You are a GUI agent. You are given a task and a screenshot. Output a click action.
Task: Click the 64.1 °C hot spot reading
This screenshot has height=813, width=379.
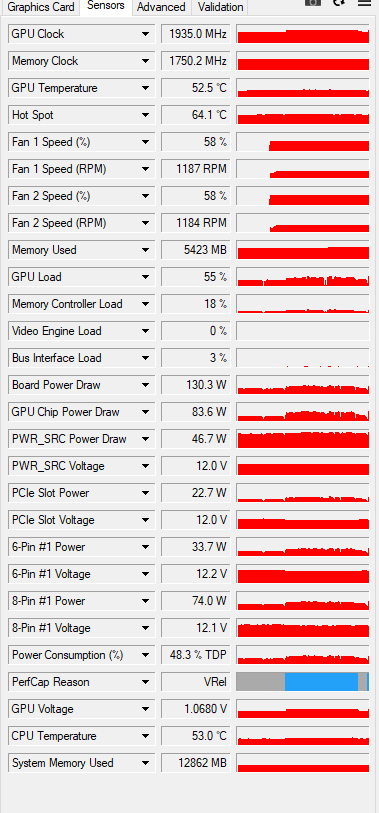[x=195, y=115]
